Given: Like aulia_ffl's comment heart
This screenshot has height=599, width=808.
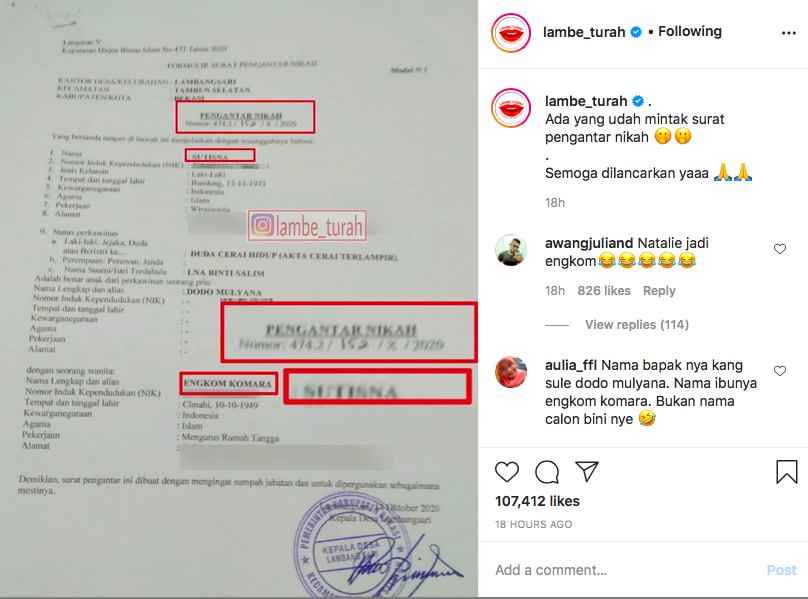Looking at the screenshot, I should coord(780,371).
